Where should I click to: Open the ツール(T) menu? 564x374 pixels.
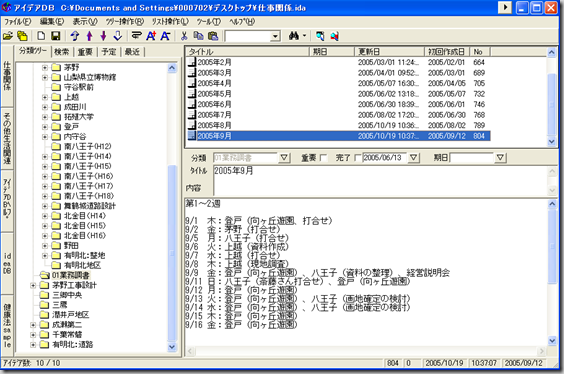tap(209, 22)
